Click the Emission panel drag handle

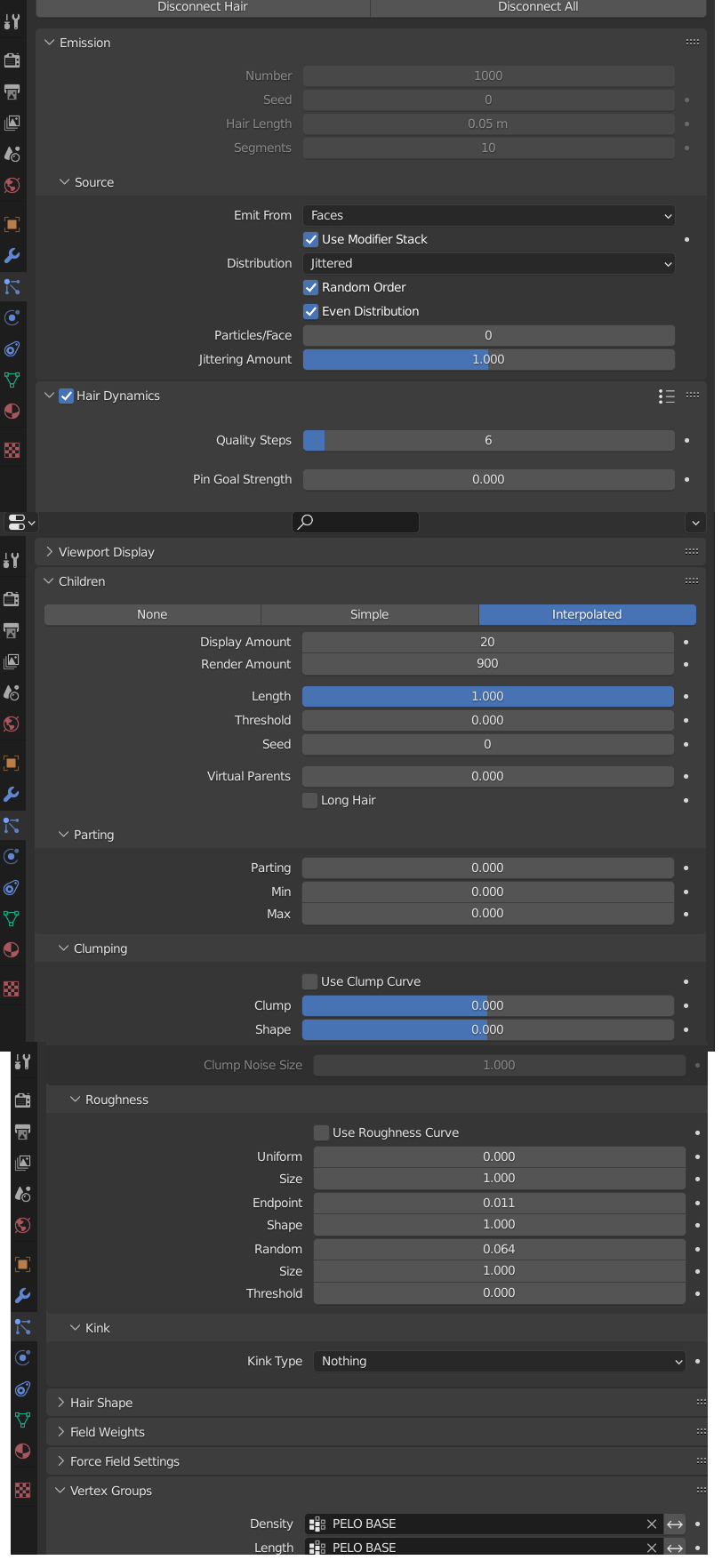pyautogui.click(x=692, y=43)
